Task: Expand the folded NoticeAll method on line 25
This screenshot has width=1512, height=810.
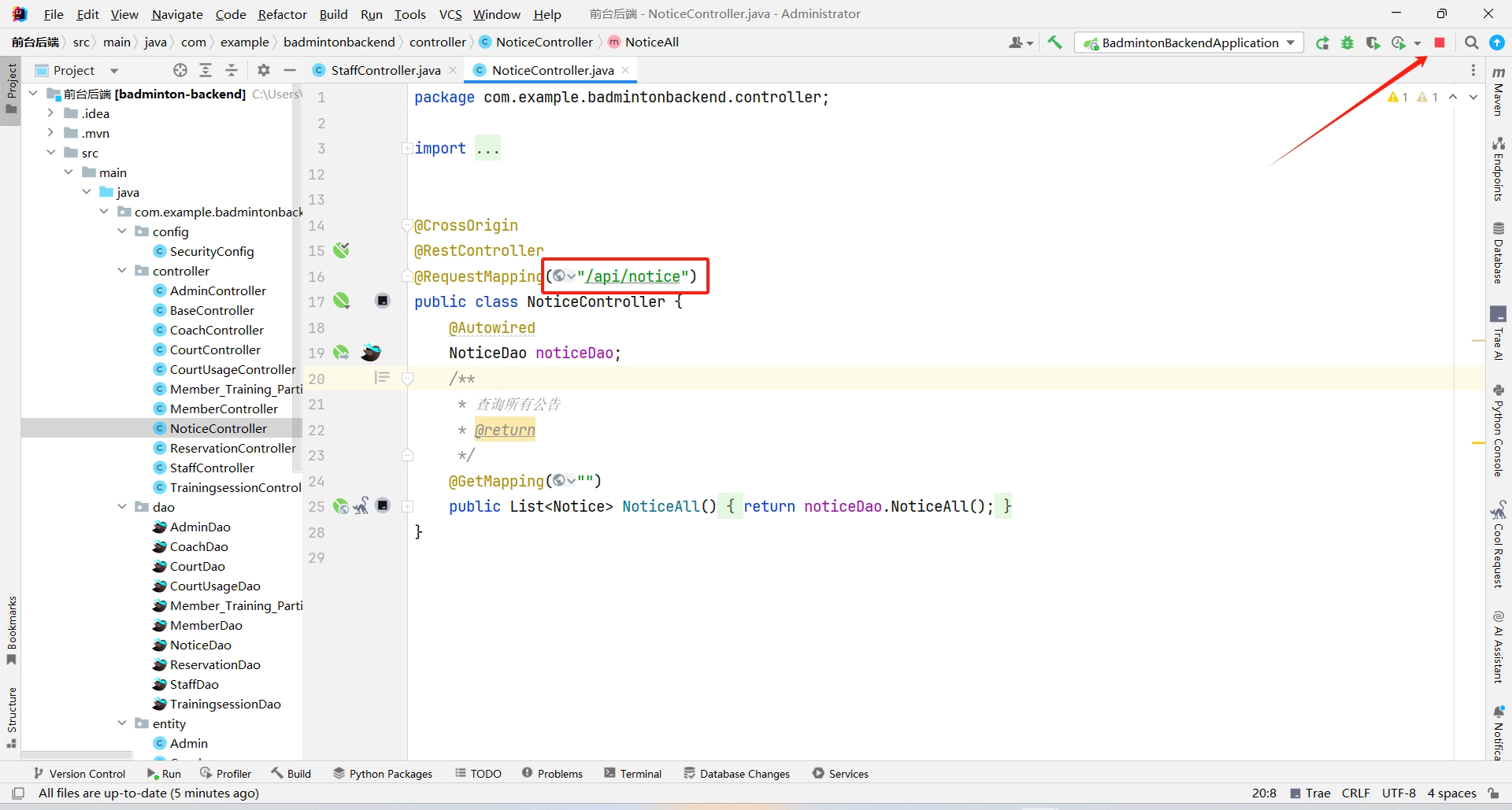Action: tap(407, 506)
